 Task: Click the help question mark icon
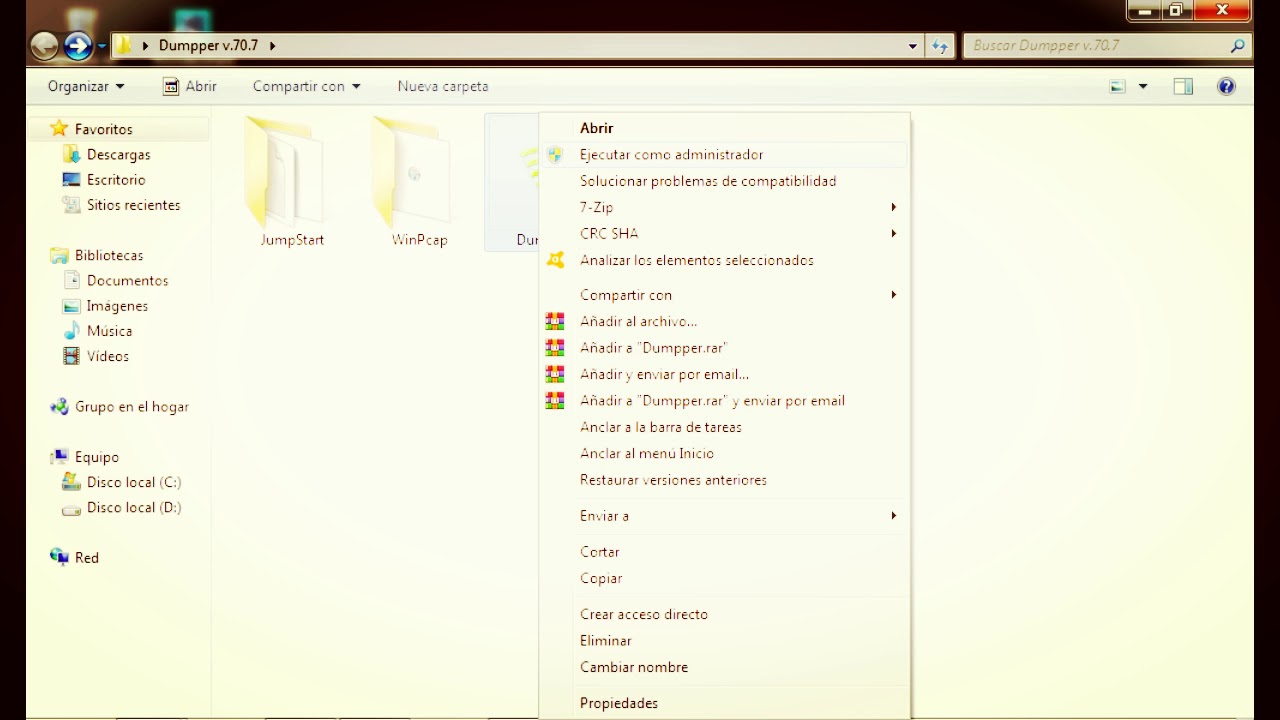(1227, 87)
